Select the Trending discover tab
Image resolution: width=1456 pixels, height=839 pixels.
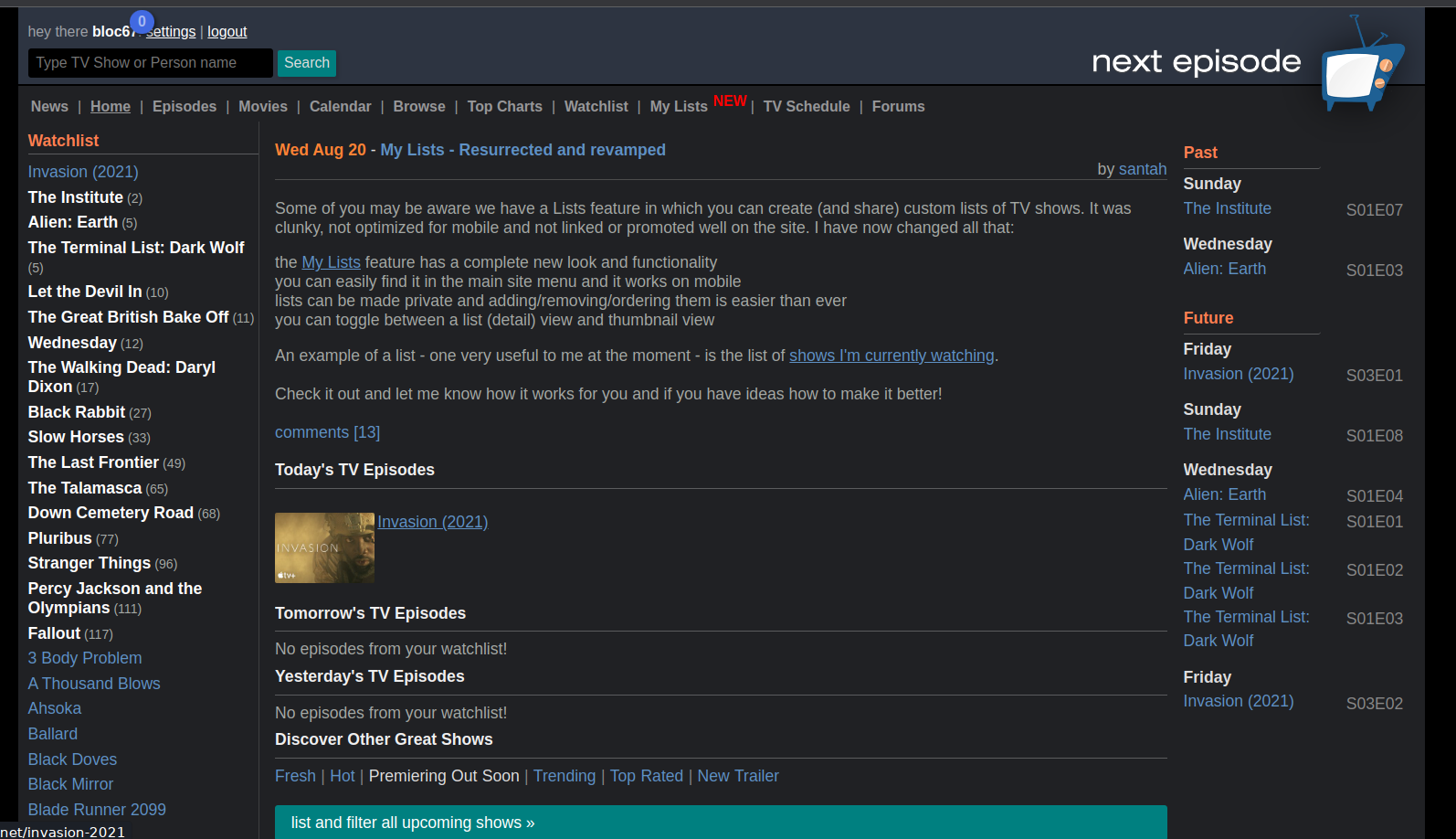click(564, 776)
